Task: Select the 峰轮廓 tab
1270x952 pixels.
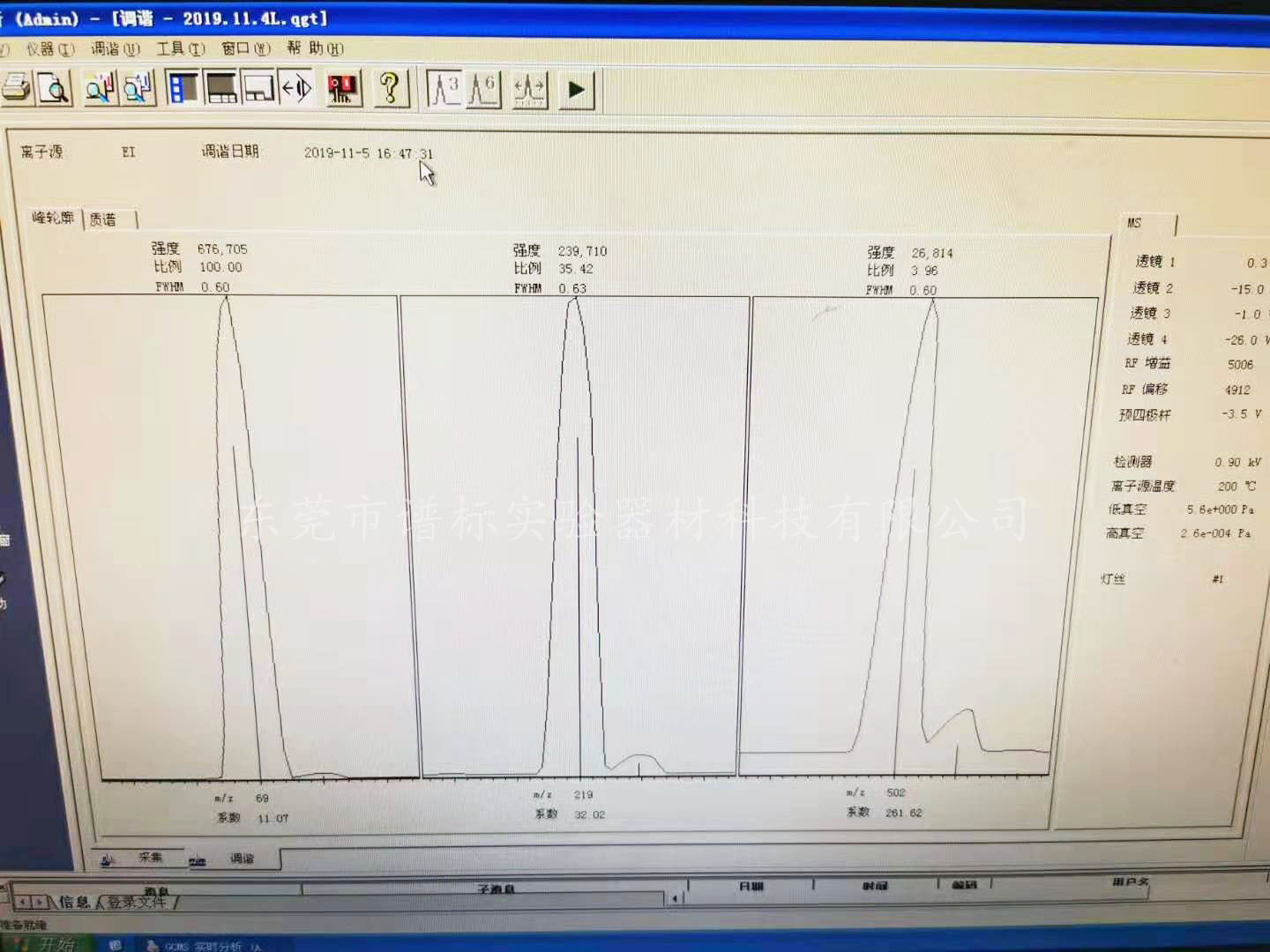Action: coord(53,218)
